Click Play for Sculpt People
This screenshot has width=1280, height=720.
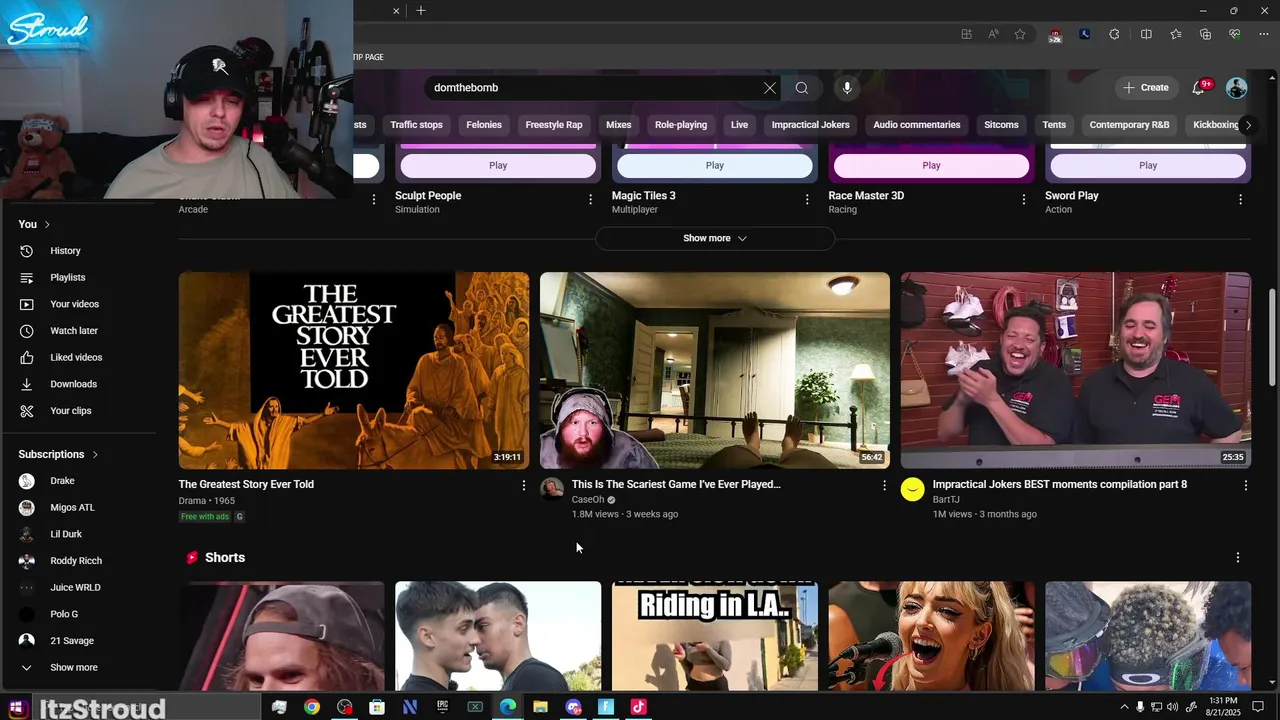[498, 165]
